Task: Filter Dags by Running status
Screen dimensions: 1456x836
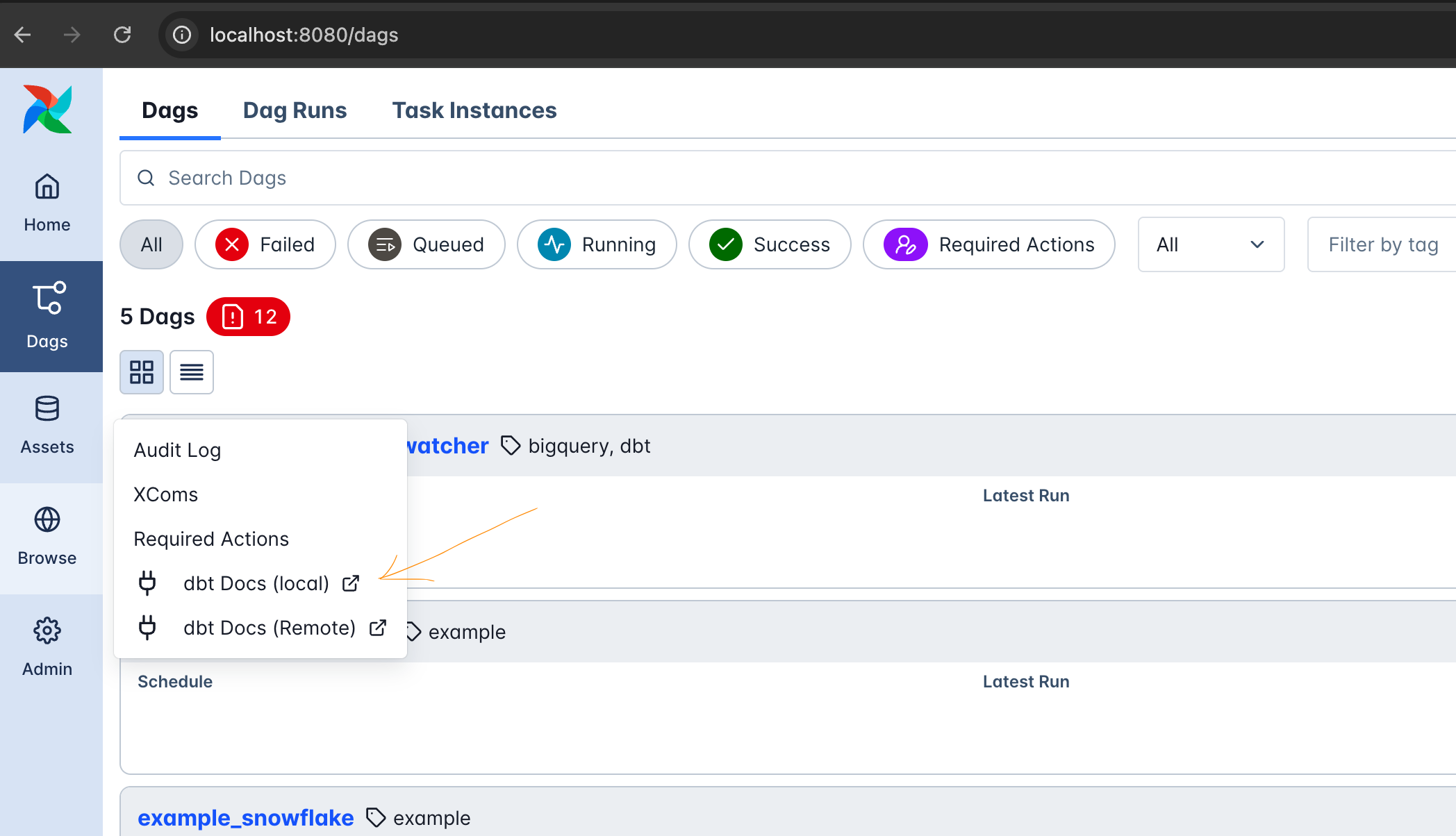Action: [x=597, y=244]
